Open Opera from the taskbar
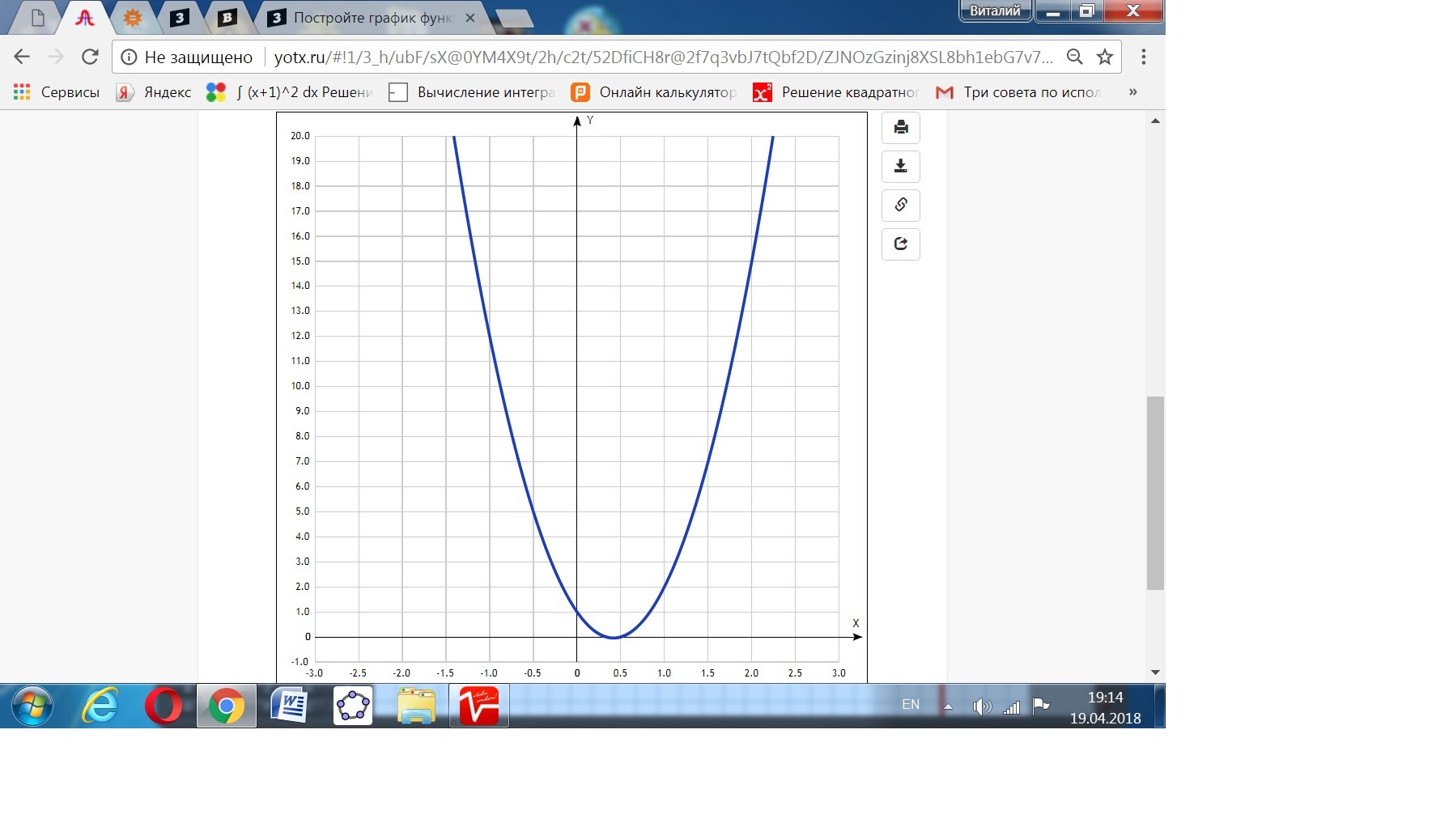 [x=164, y=706]
